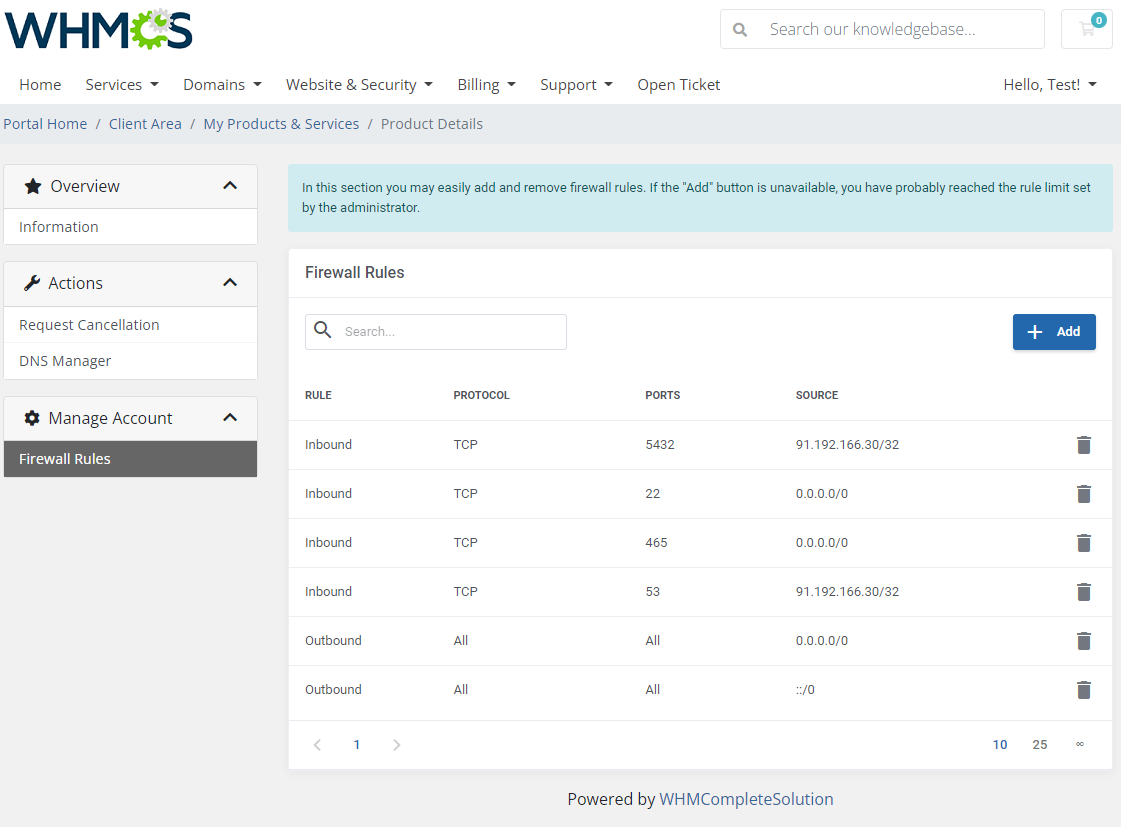Go to next page of rules
Screen dimensions: 1121x827
[397, 745]
